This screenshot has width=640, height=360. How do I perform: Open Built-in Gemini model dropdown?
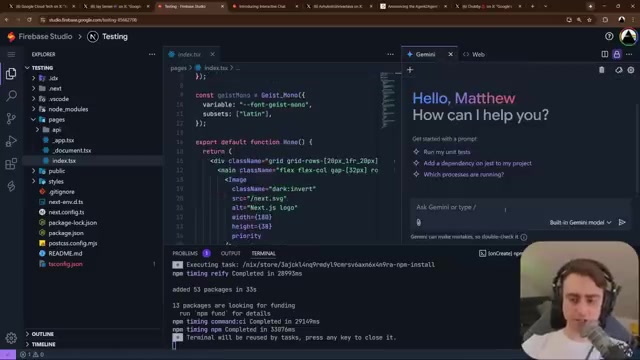(x=580, y=222)
